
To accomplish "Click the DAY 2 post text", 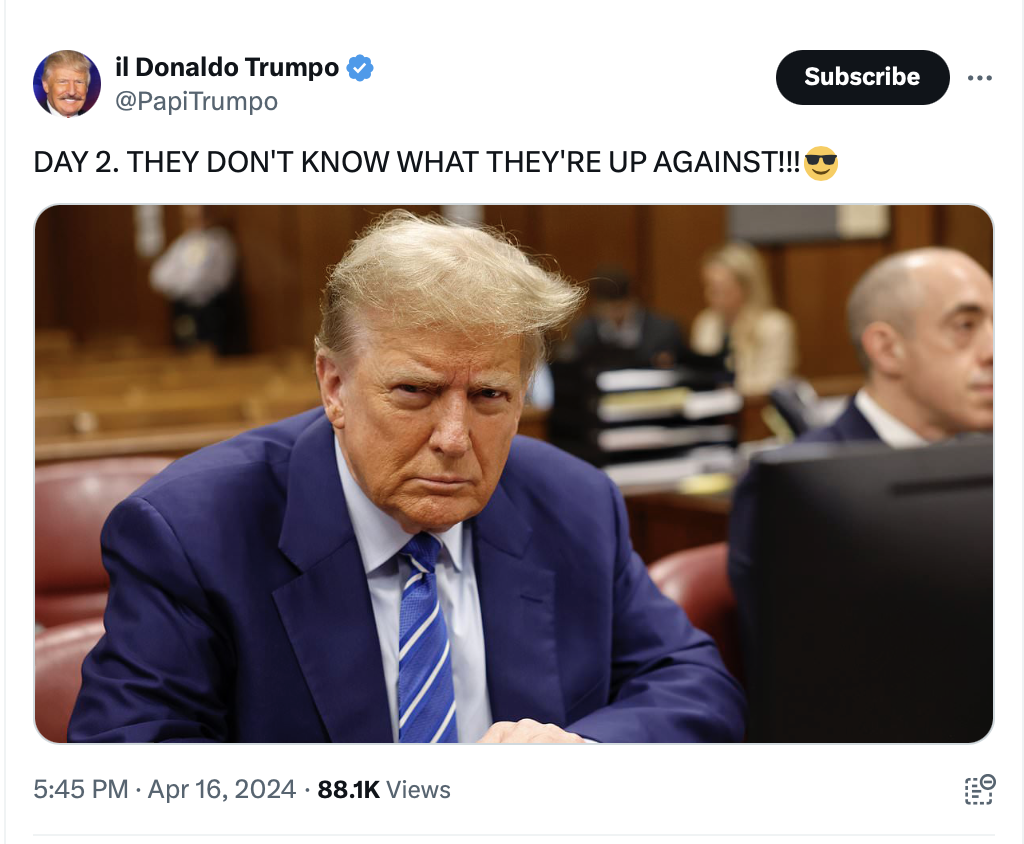I will [x=417, y=162].
